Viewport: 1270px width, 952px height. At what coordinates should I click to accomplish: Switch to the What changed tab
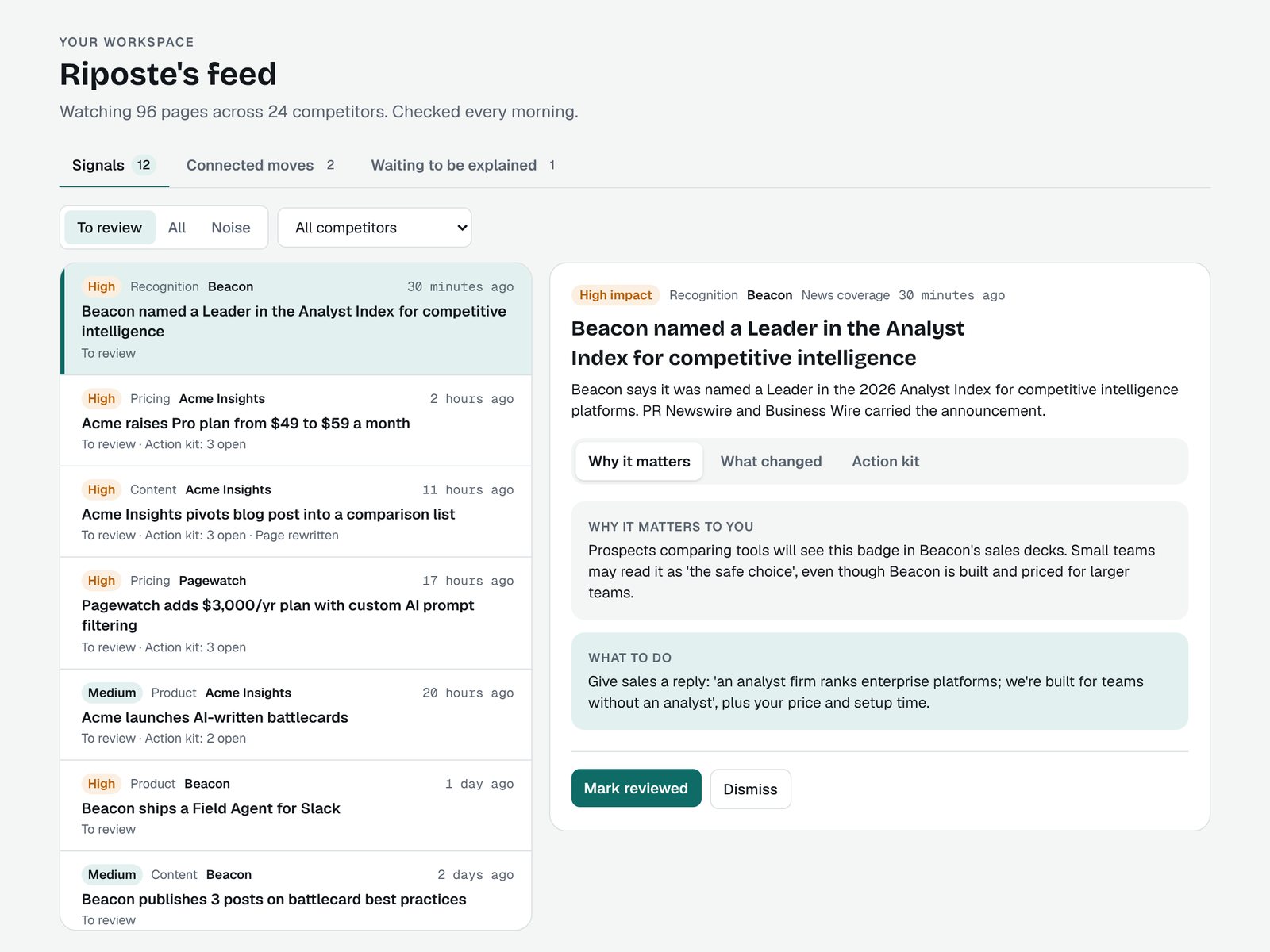771,462
